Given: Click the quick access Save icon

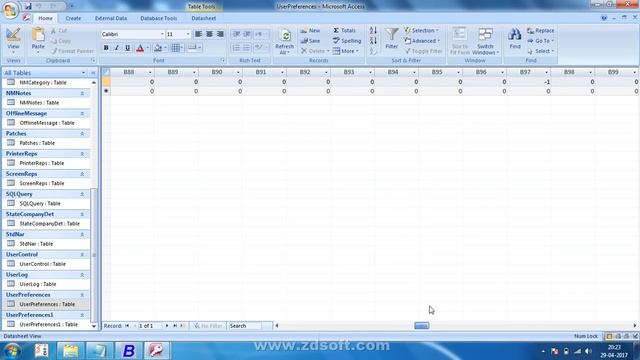Looking at the screenshot, I should tap(28, 6).
